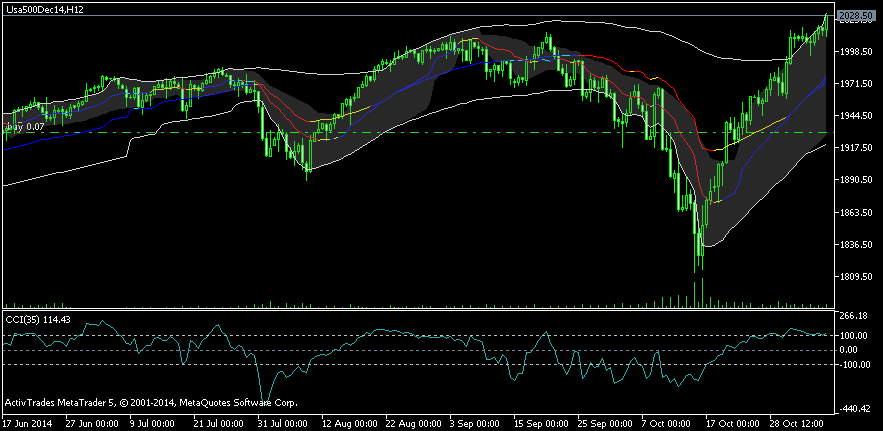The image size is (883, 431).
Task: Click the 22 Aug 00:00 date label
Action: tap(414, 423)
